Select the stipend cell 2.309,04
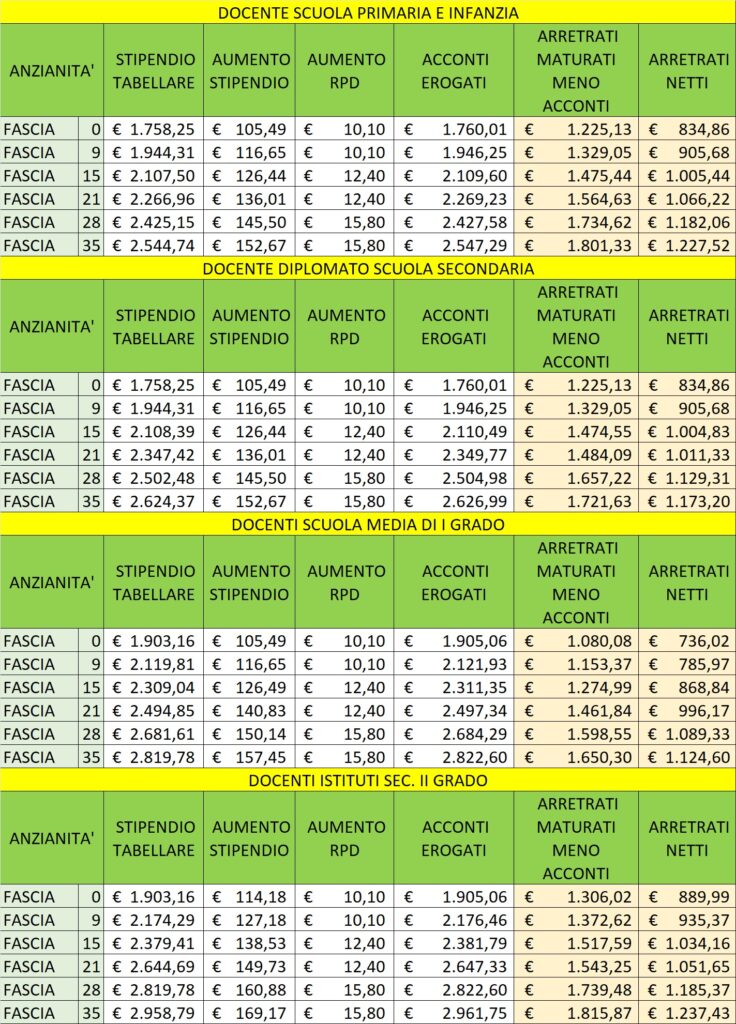 (x=153, y=688)
